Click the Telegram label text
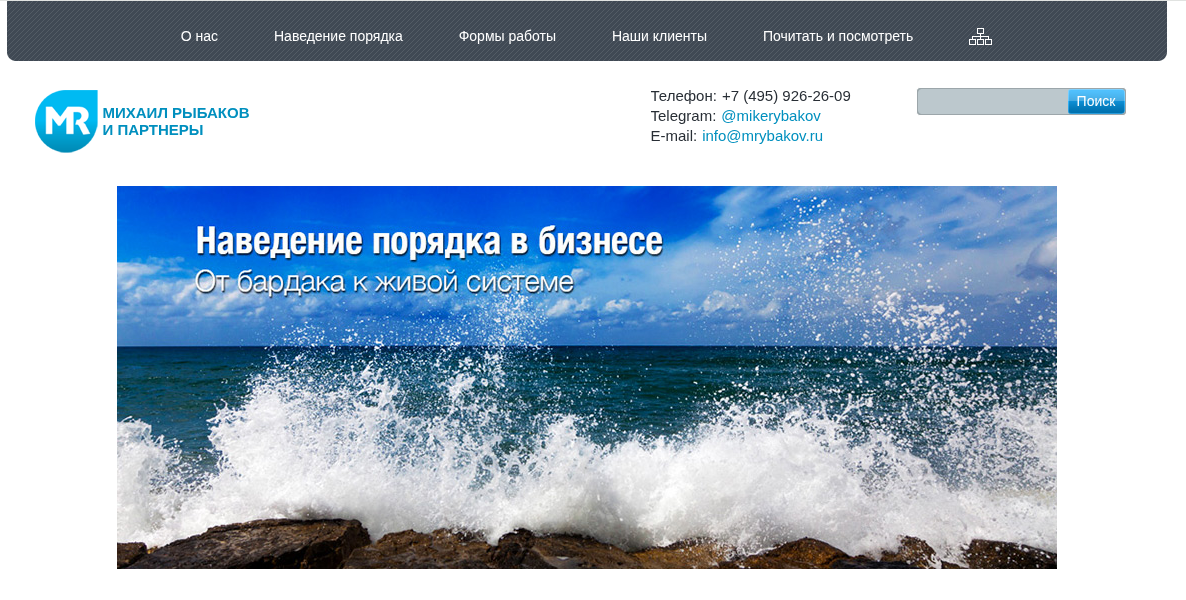Viewport: 1186px width, 600px height. tap(683, 116)
